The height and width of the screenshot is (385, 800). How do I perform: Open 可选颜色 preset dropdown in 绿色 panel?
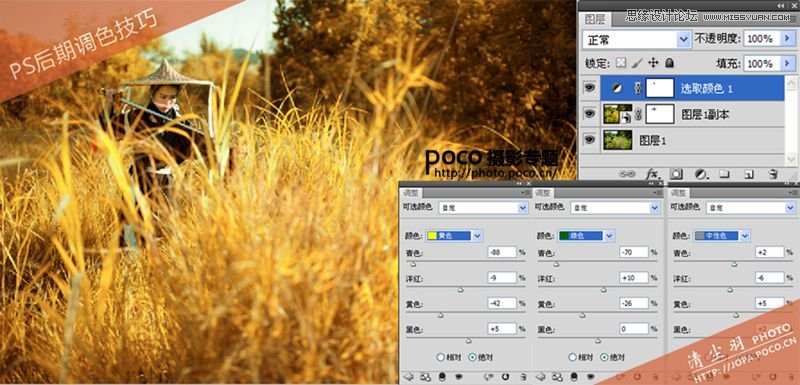click(x=615, y=208)
